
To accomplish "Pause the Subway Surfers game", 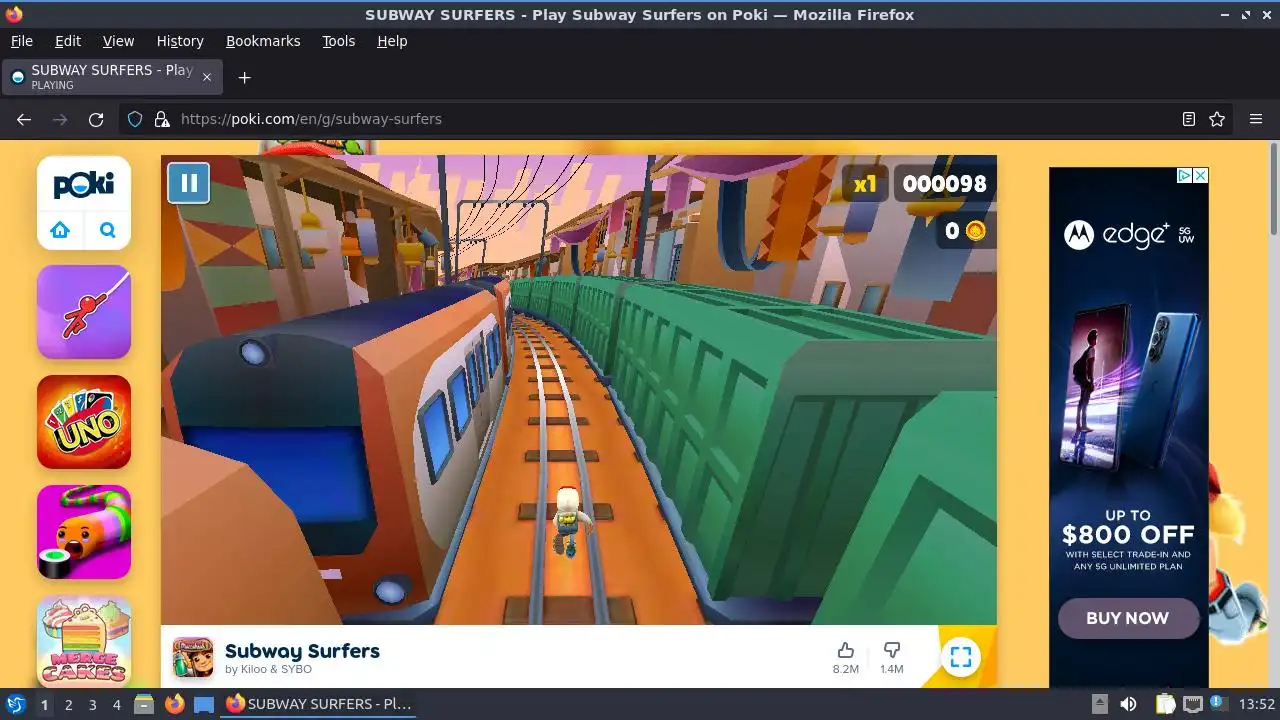I will click(188, 183).
